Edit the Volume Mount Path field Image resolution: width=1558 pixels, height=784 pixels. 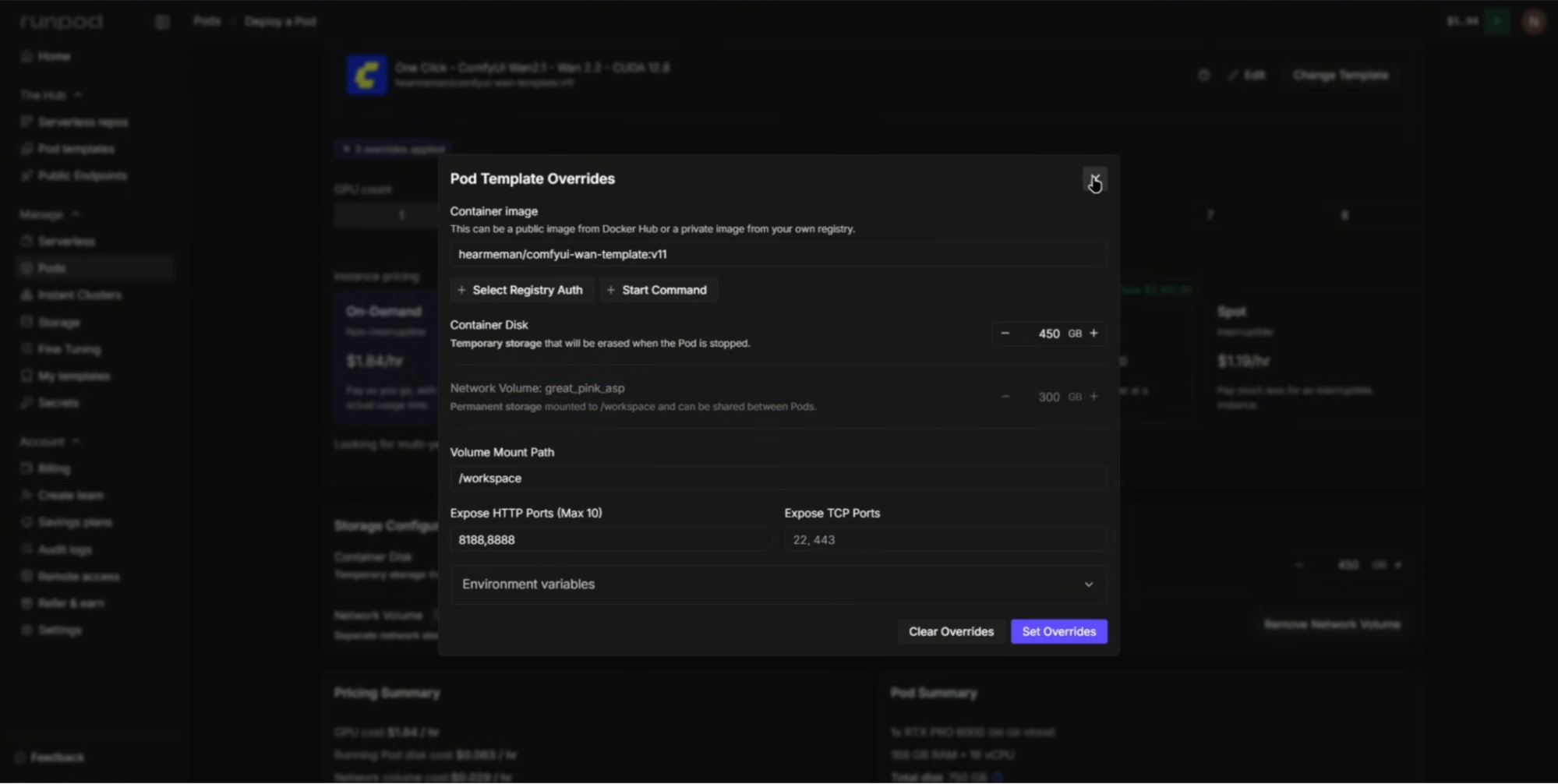778,479
